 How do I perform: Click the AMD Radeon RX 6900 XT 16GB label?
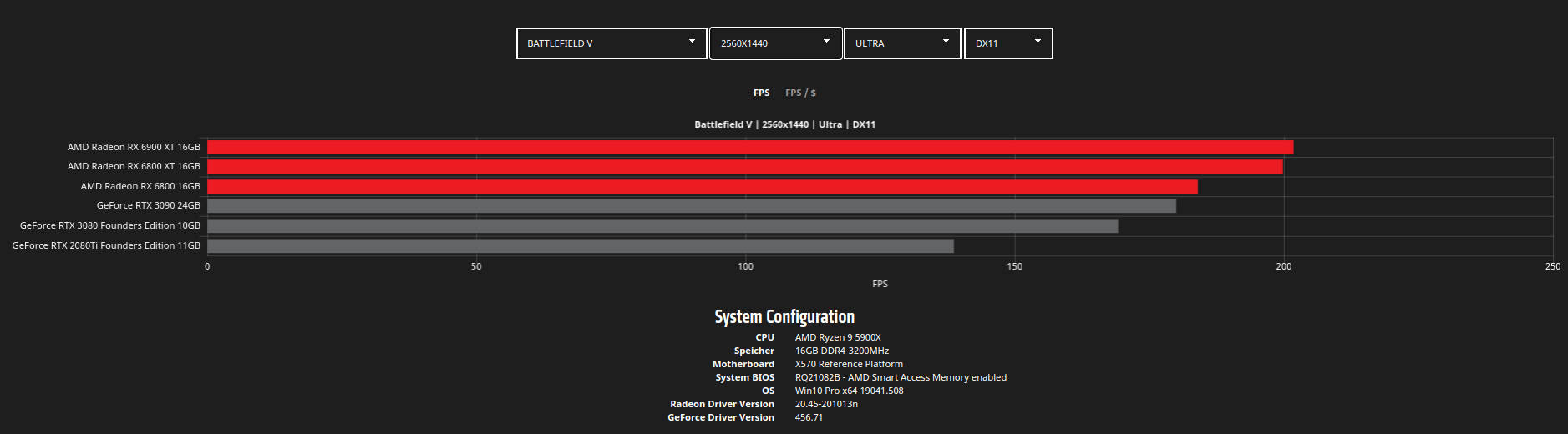tap(134, 147)
